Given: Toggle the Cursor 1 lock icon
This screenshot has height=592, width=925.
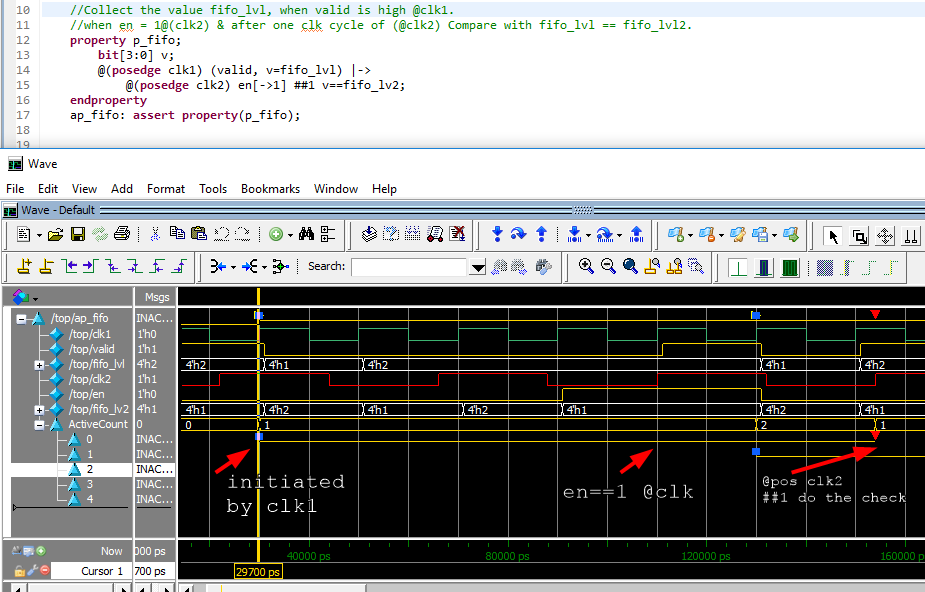Looking at the screenshot, I should click(19, 571).
